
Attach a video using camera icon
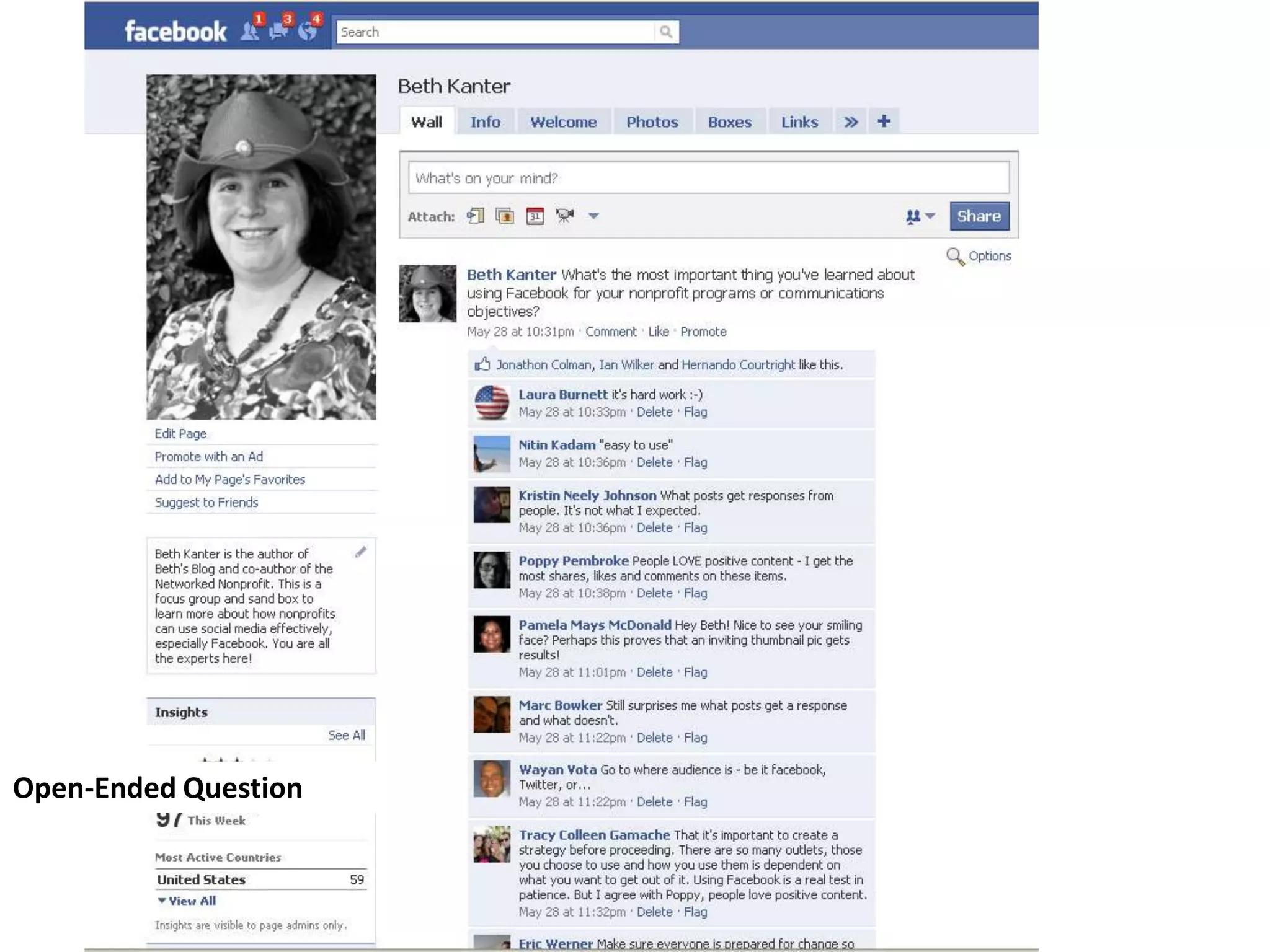pyautogui.click(x=565, y=216)
